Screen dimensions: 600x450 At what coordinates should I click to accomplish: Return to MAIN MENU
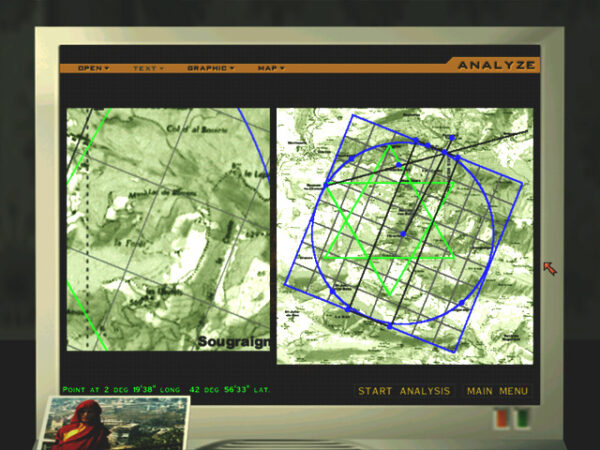pos(497,391)
